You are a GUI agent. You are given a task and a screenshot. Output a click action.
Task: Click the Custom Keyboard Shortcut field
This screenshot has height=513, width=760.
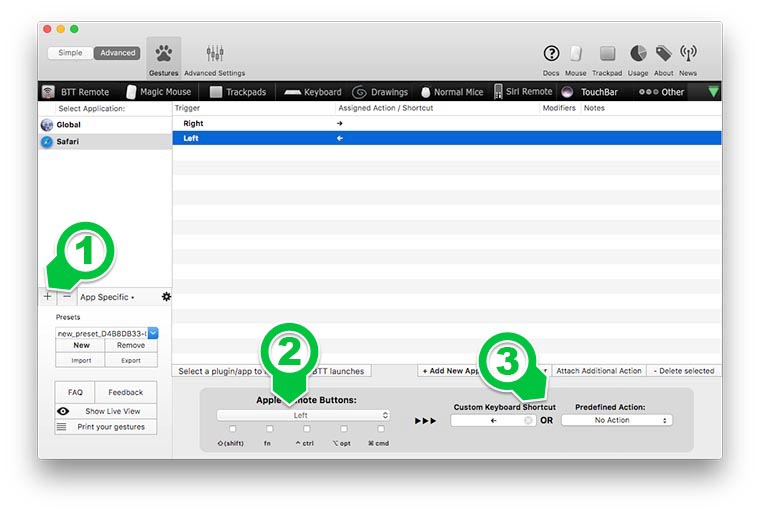(493, 420)
